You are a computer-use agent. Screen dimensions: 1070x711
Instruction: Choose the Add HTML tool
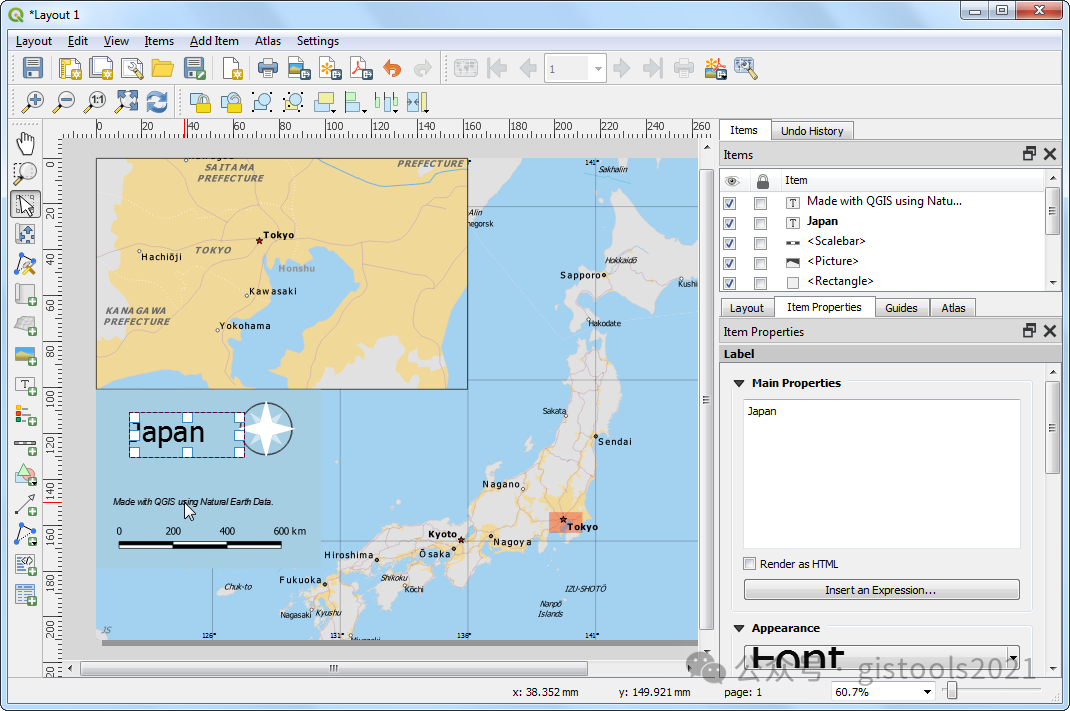25,564
